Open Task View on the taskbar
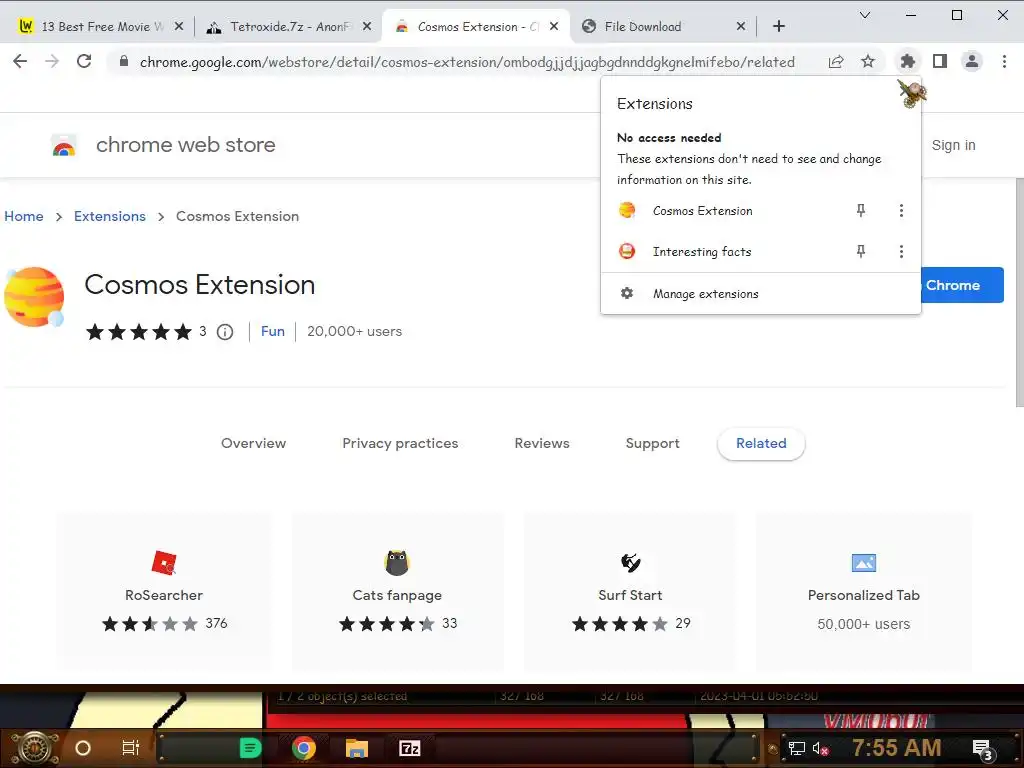1024x768 pixels. 131,748
